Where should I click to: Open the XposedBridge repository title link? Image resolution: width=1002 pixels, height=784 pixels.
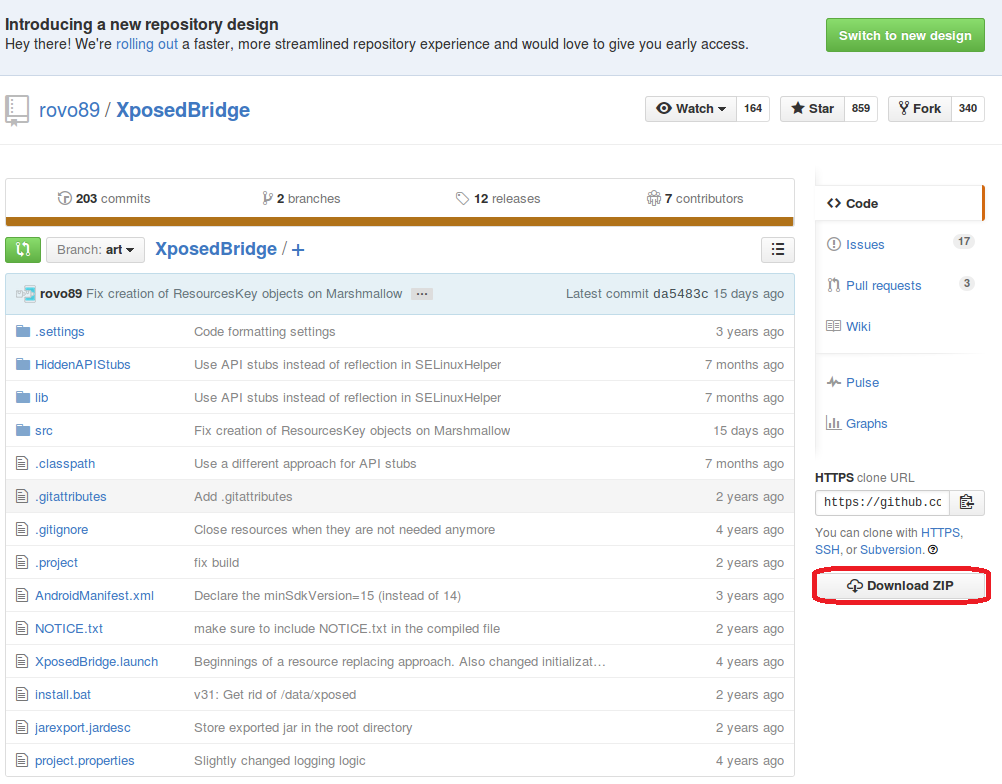183,110
